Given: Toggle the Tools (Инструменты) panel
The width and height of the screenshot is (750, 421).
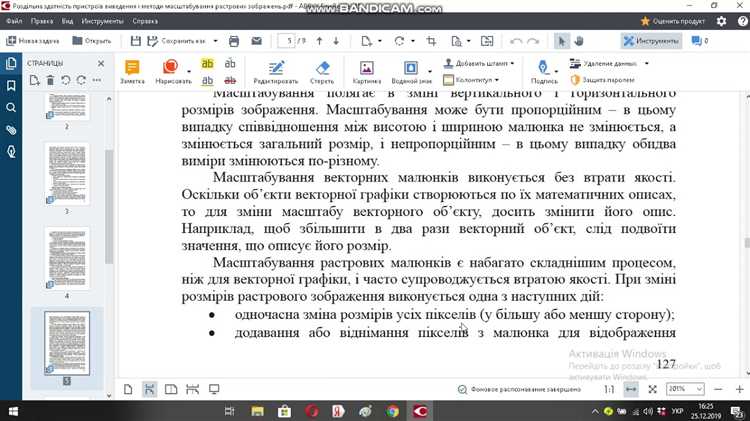Looking at the screenshot, I should click(651, 41).
